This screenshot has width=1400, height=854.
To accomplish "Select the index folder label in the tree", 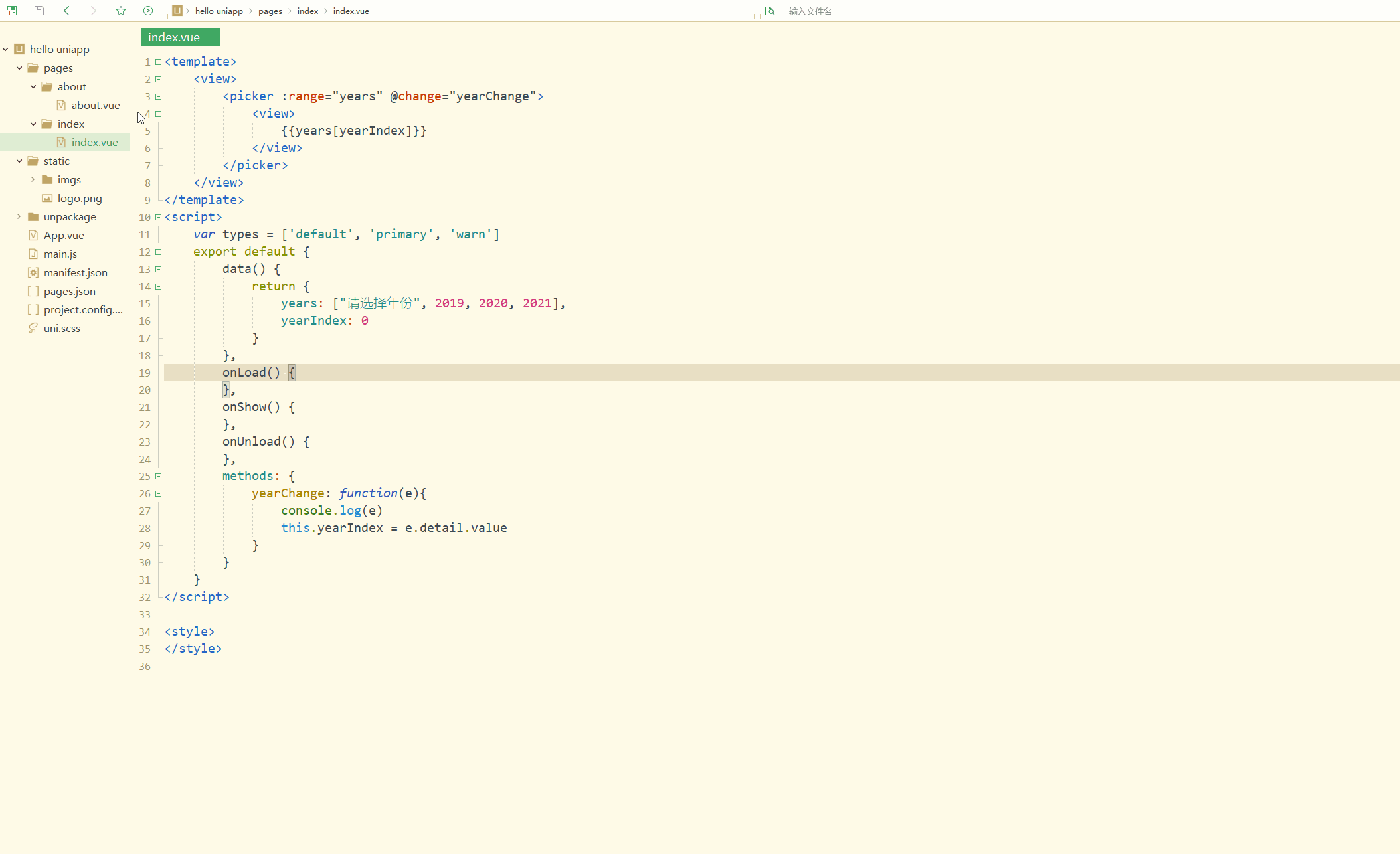I will 71,124.
